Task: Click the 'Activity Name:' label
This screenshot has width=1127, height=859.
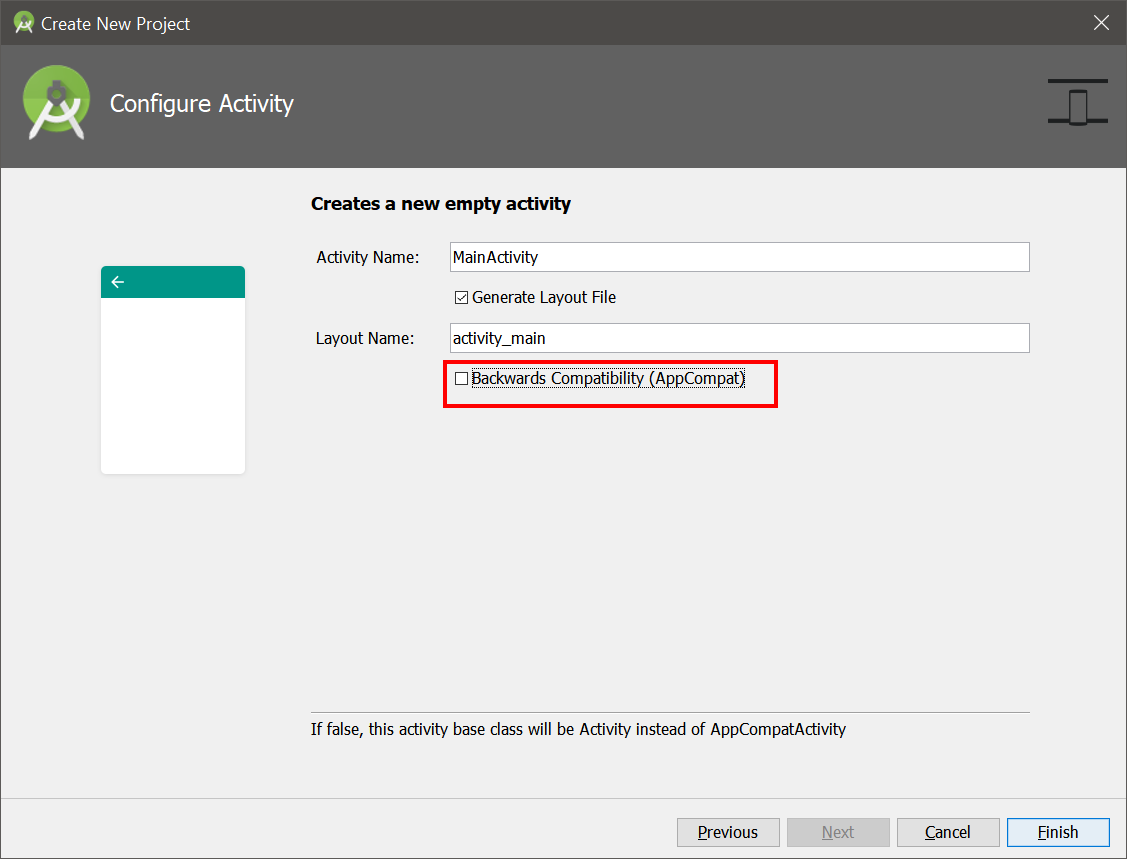Action: click(367, 257)
